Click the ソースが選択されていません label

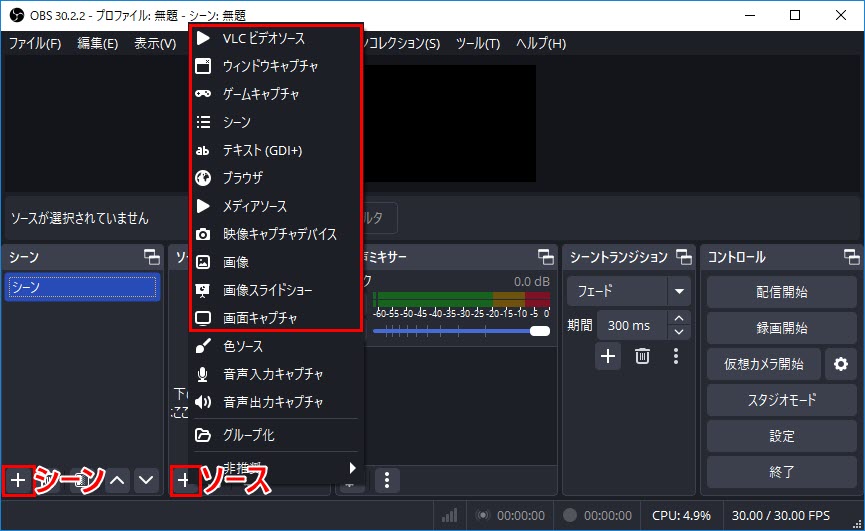(x=80, y=218)
